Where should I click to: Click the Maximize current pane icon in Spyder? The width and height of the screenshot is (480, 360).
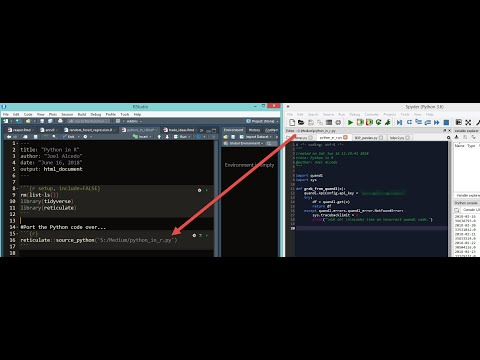click(459, 122)
